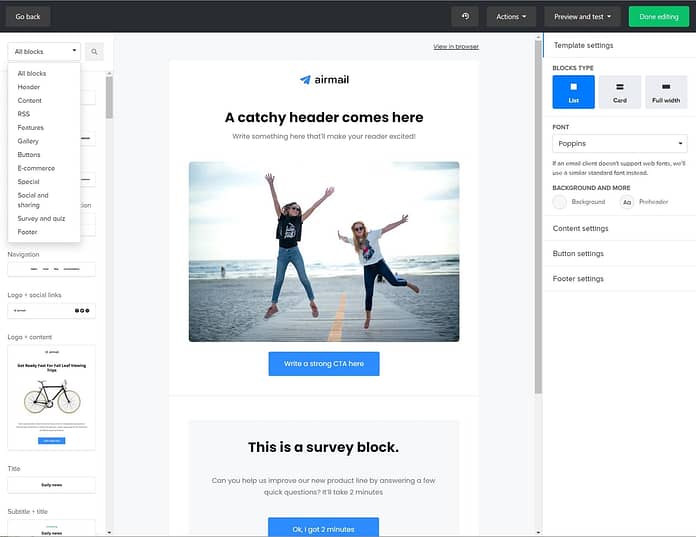Click the Ok, I got 2 minutes button
The width and height of the screenshot is (696, 537).
coord(323,527)
